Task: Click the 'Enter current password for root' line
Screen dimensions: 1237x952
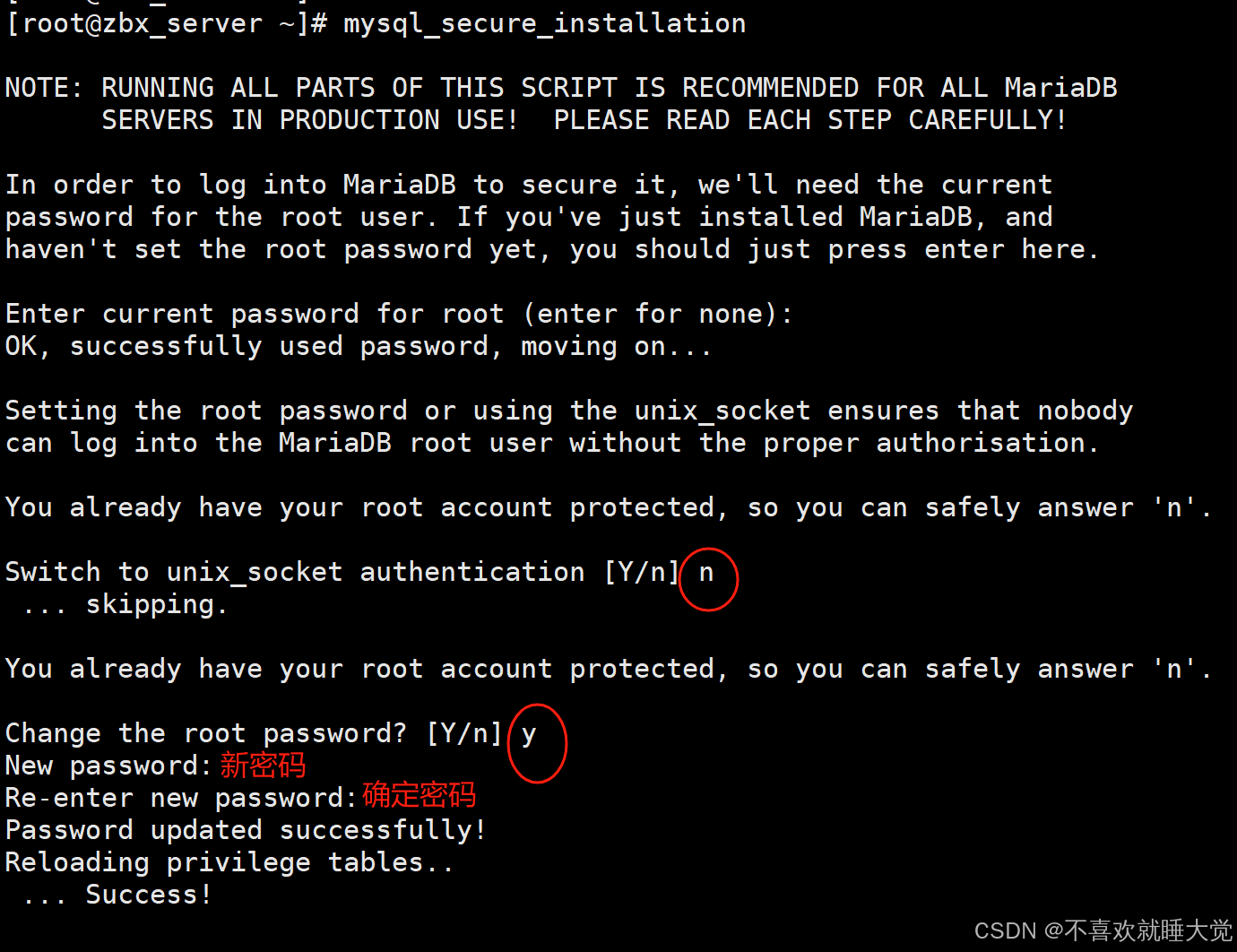Action: [399, 314]
